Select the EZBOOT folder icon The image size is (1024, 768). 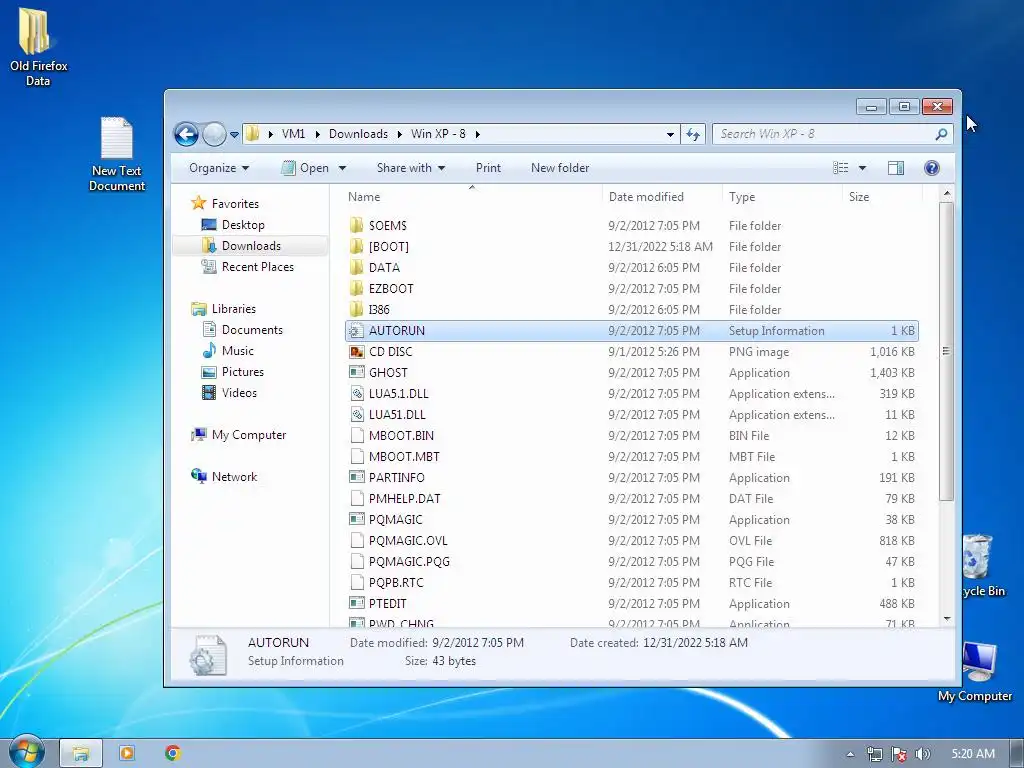(x=357, y=288)
